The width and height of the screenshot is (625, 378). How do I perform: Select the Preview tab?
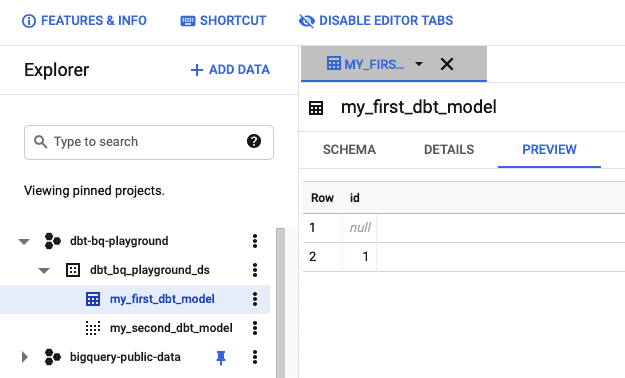click(549, 150)
